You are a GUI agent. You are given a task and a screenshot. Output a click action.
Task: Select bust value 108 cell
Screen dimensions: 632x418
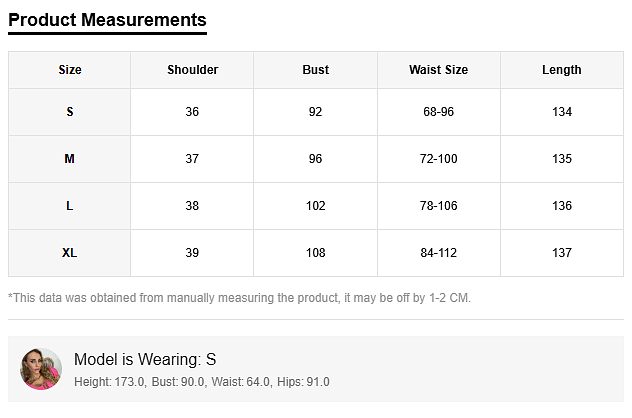click(x=315, y=253)
